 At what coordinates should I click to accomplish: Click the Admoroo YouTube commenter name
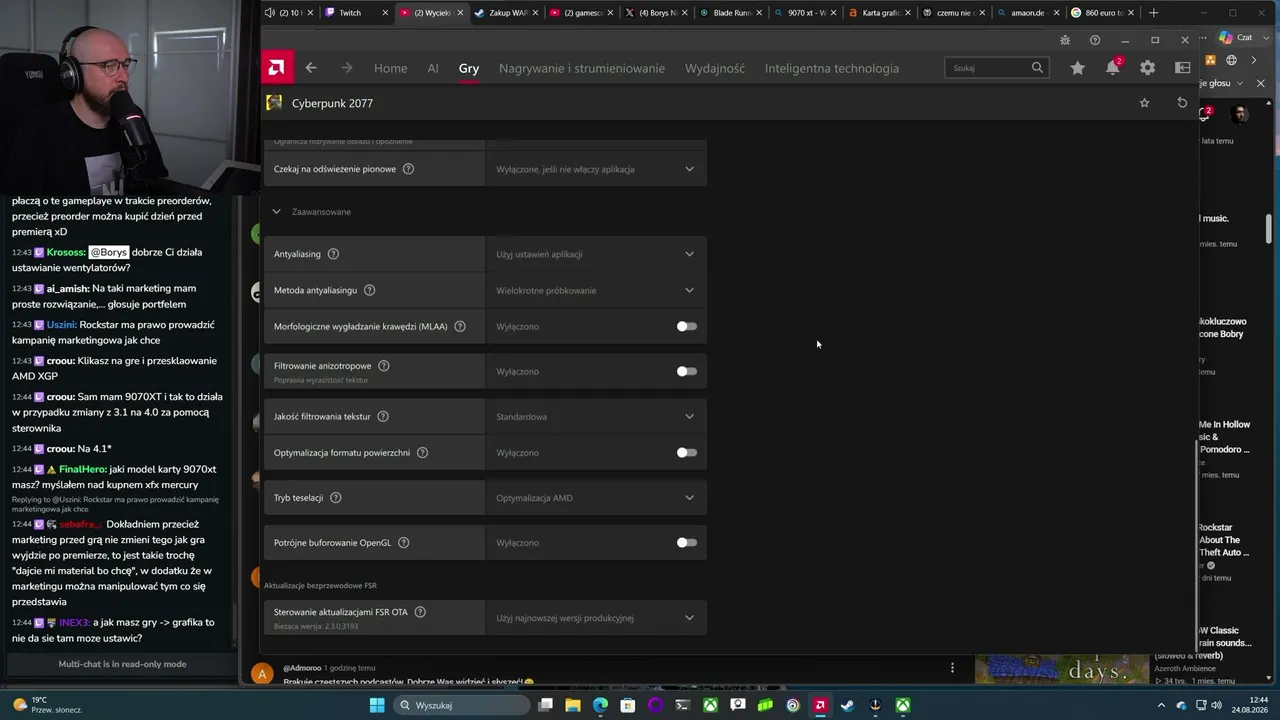click(302, 668)
